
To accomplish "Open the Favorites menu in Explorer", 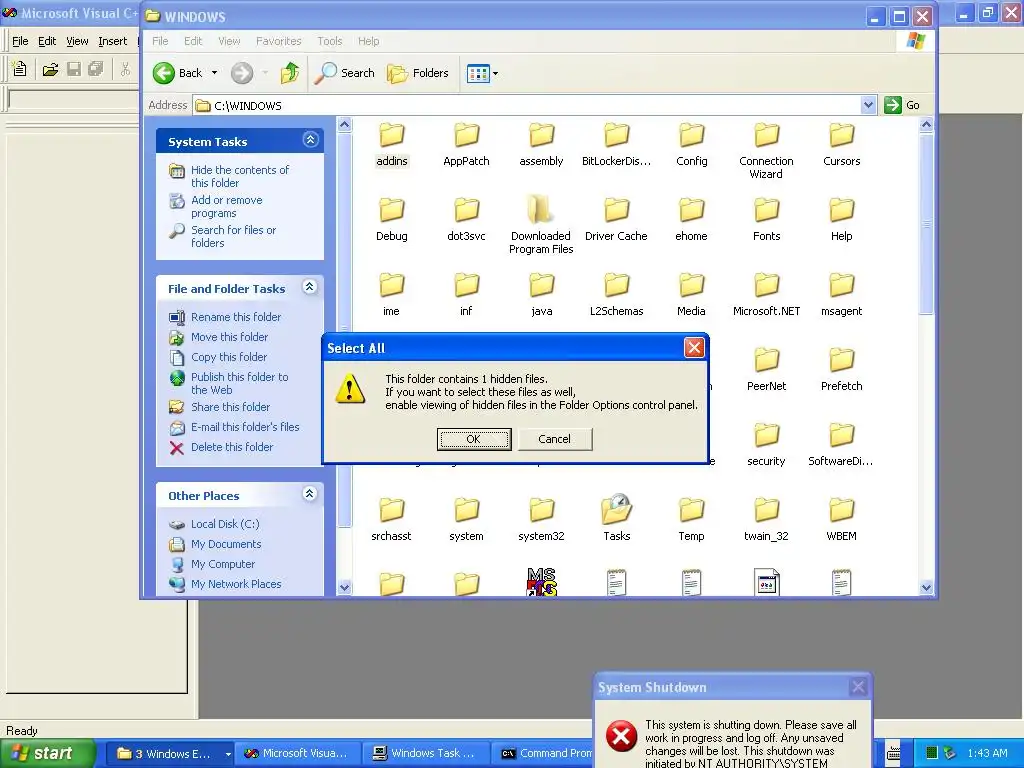I will coord(279,41).
